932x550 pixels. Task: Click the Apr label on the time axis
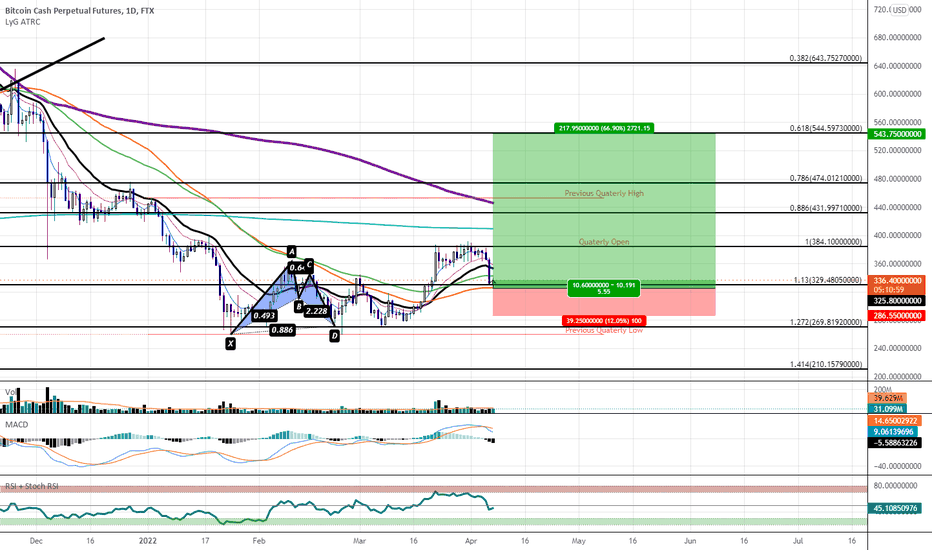471,541
